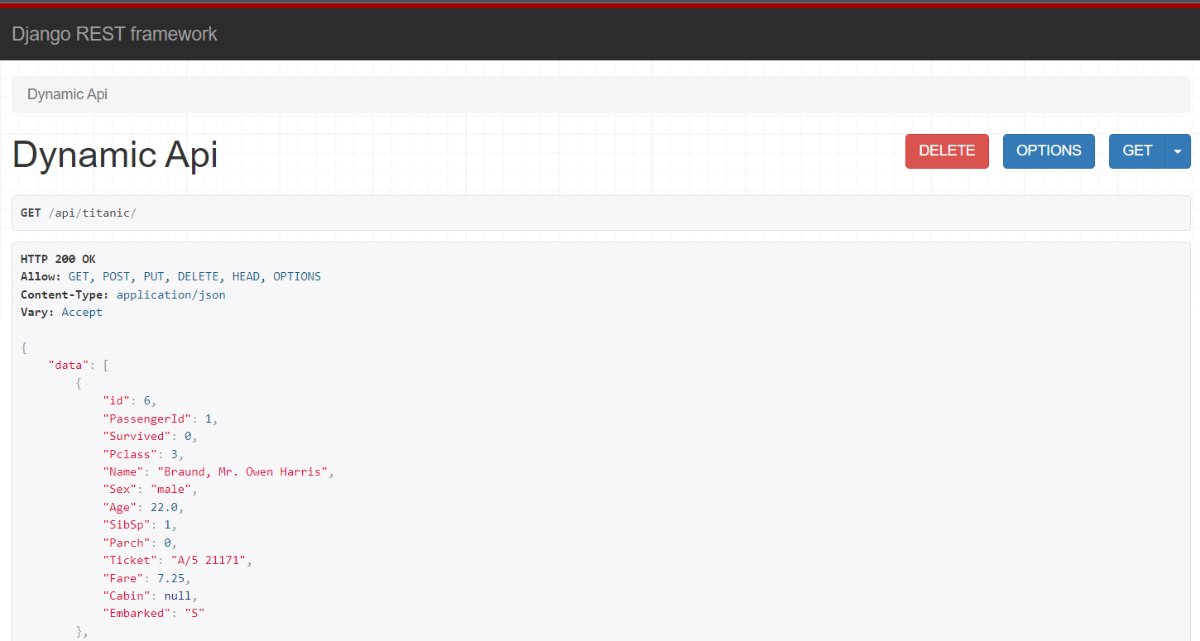Click GET in the Allow header list
The height and width of the screenshot is (641, 1200).
[78, 276]
